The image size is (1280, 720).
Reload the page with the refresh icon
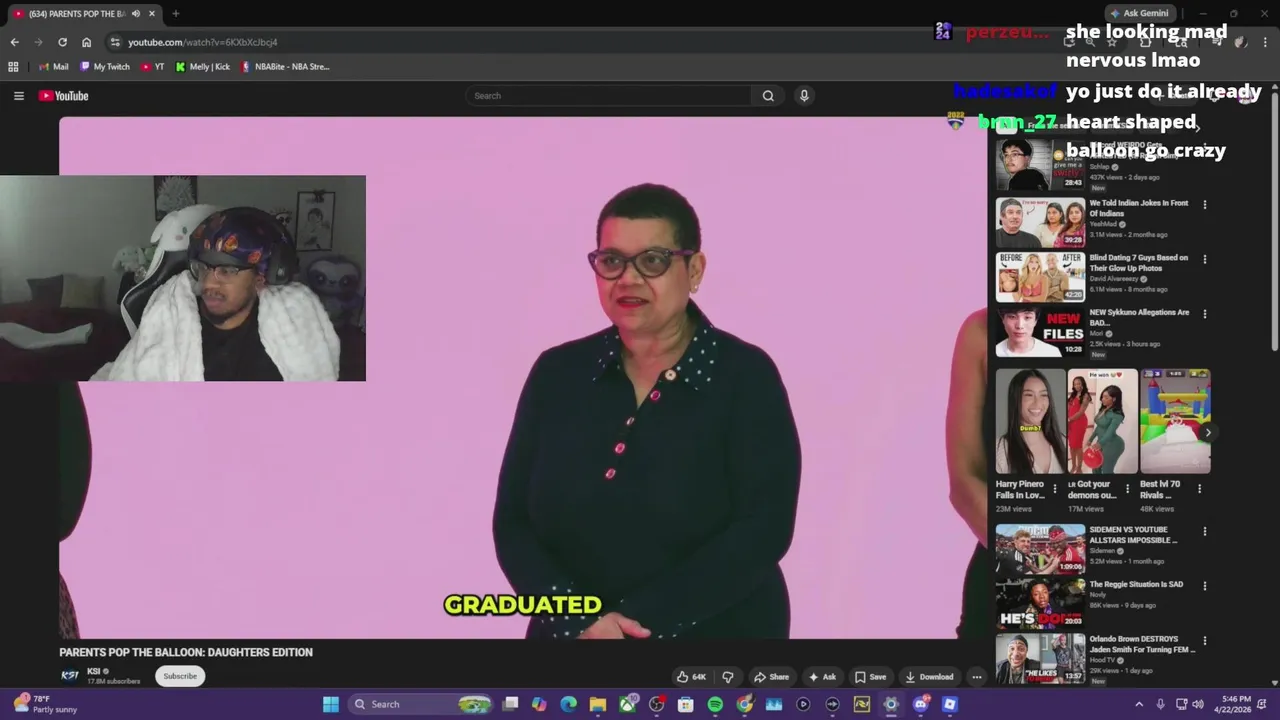62,42
